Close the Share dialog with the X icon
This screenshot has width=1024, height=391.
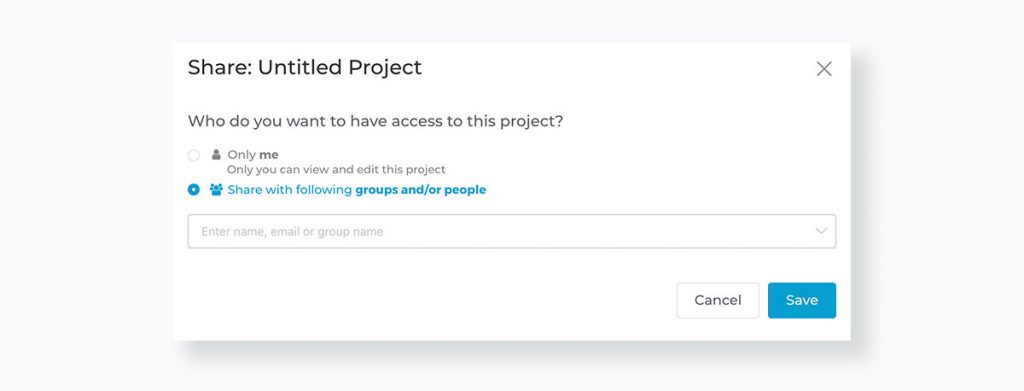[824, 69]
